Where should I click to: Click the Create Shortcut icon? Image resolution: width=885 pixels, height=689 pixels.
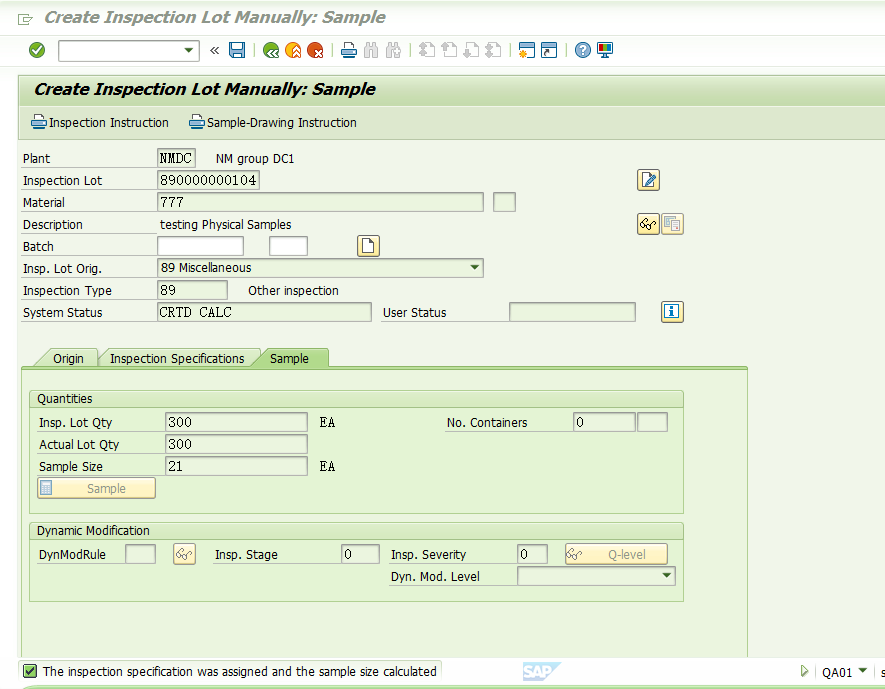[x=549, y=50]
